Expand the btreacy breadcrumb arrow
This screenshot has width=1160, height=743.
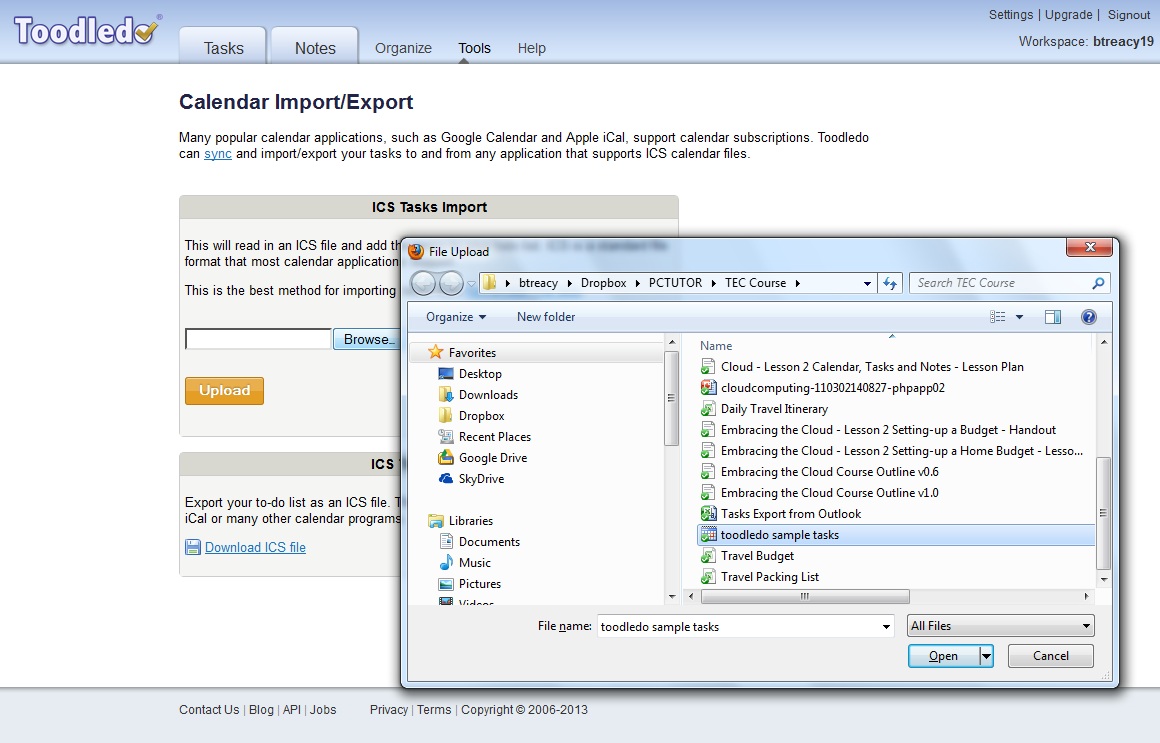[x=569, y=283]
